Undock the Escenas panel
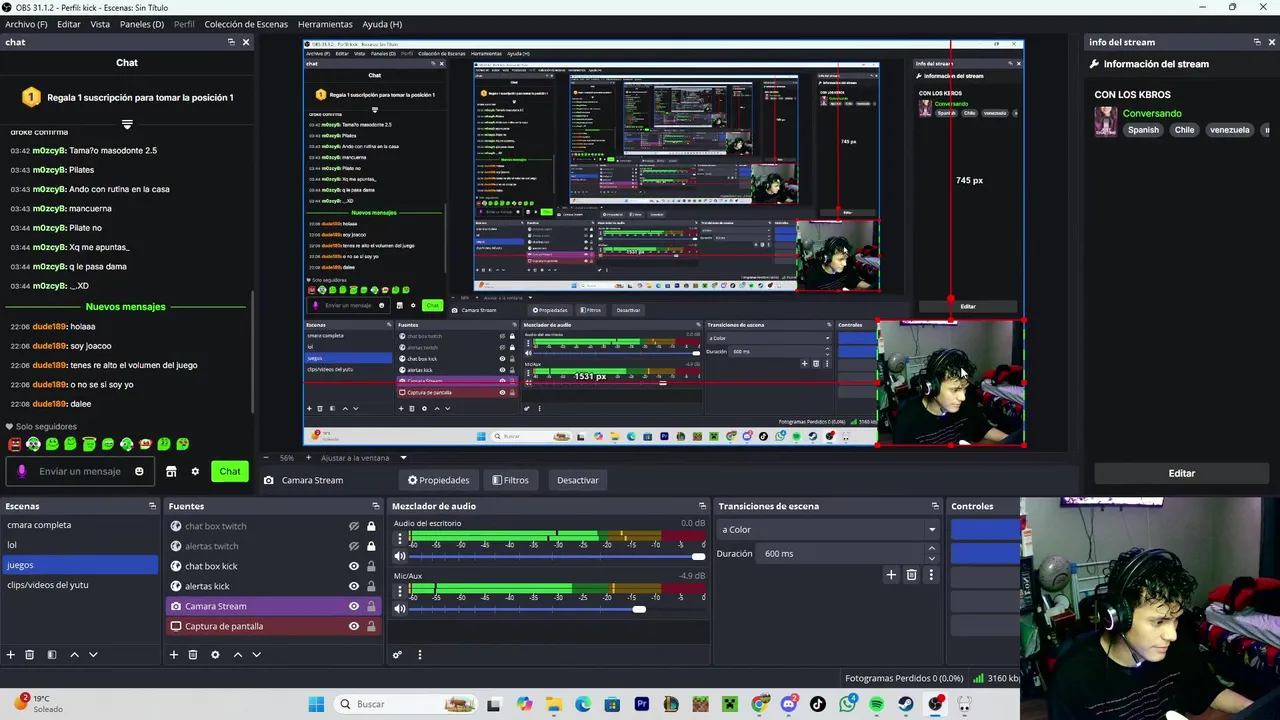The image size is (1280, 720). click(x=152, y=506)
